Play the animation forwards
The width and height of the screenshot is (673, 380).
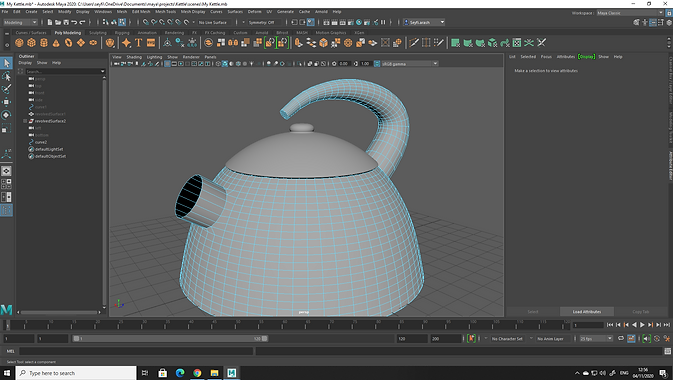643,325
